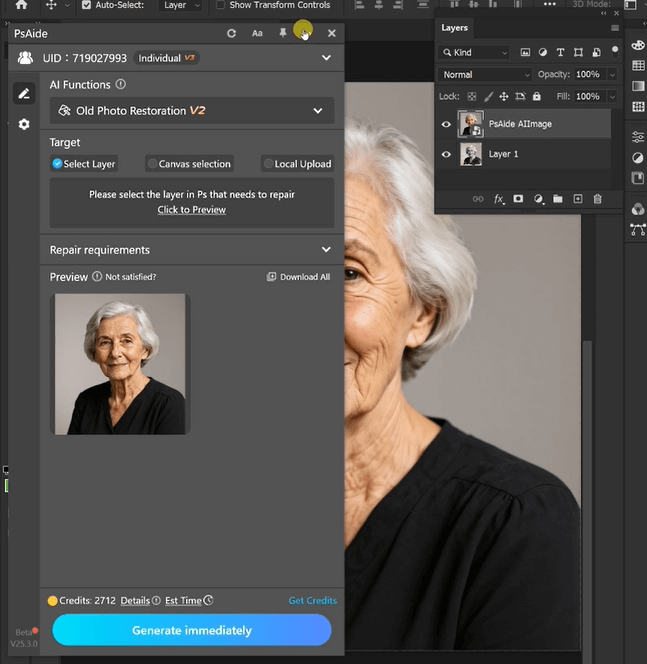Pin the PsAide panel
Image resolution: width=647 pixels, height=664 pixels.
[x=283, y=33]
